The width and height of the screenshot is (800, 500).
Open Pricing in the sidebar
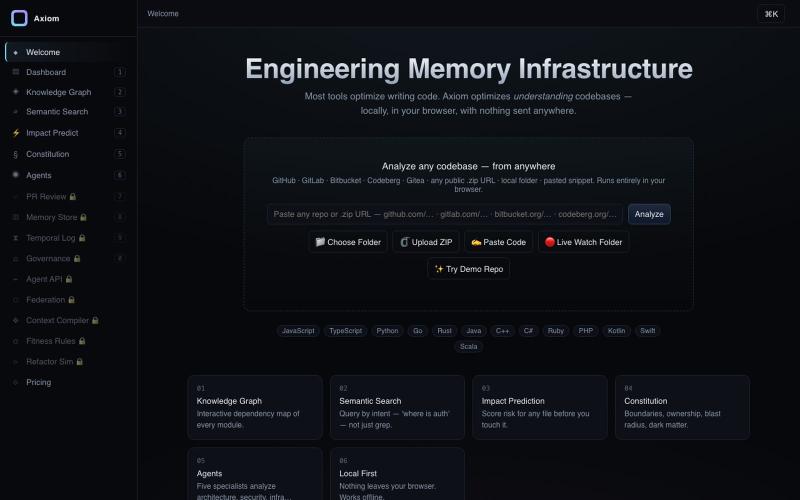coord(68,382)
